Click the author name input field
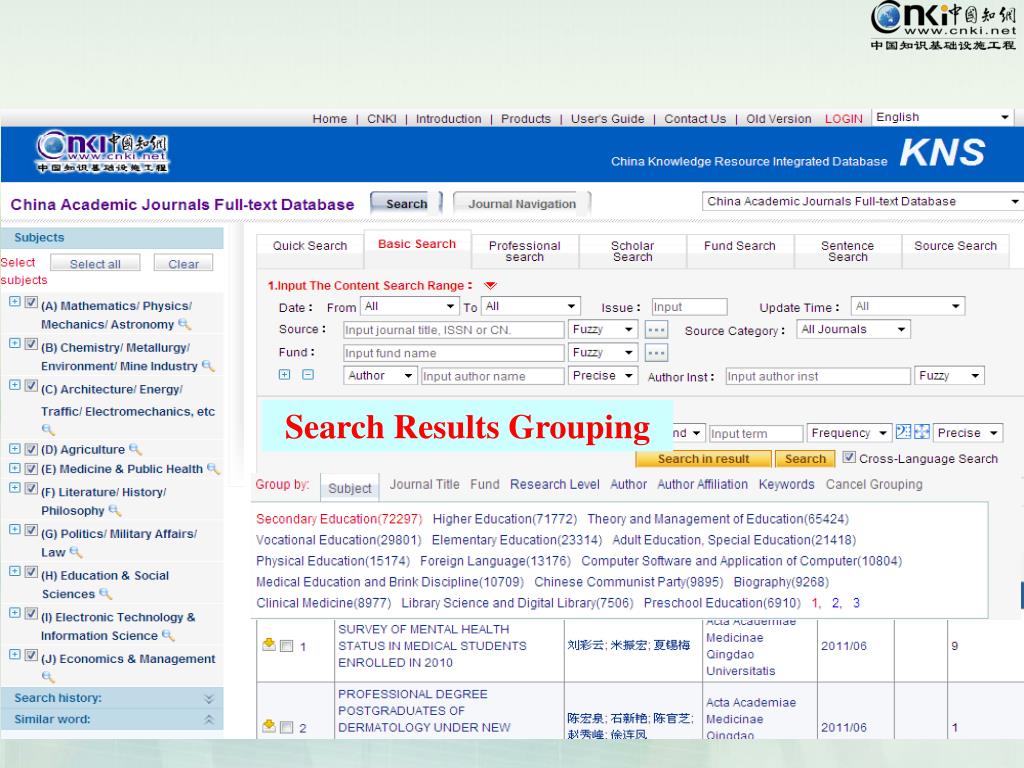 click(492, 376)
